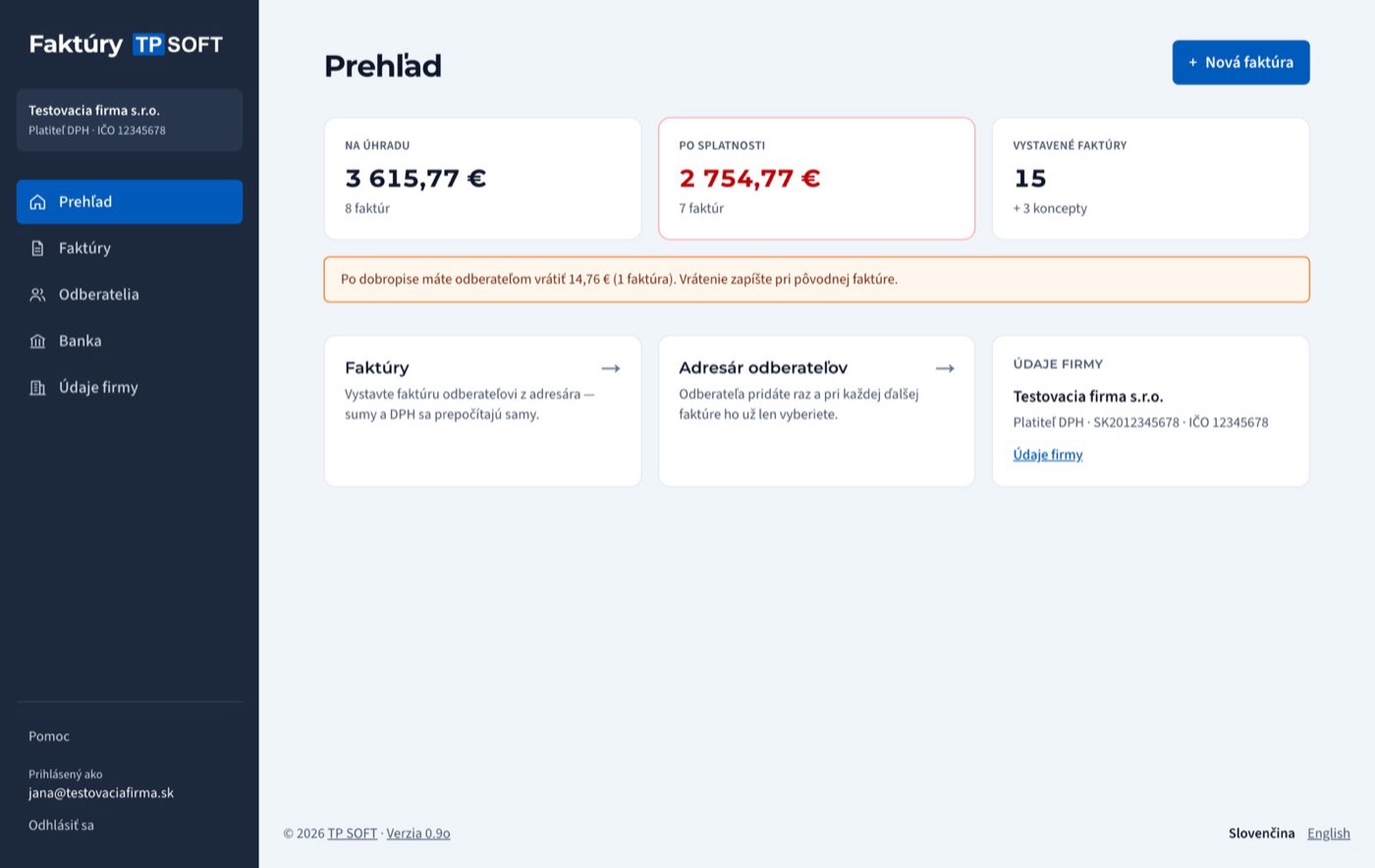Click the dobropis refund notice banner

coord(817,280)
